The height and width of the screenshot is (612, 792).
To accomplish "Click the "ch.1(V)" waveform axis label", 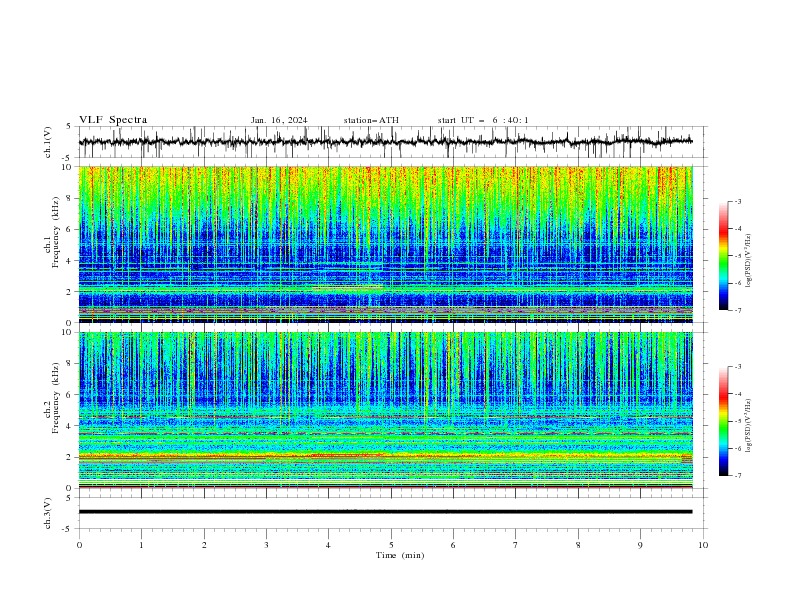I will click(x=48, y=142).
